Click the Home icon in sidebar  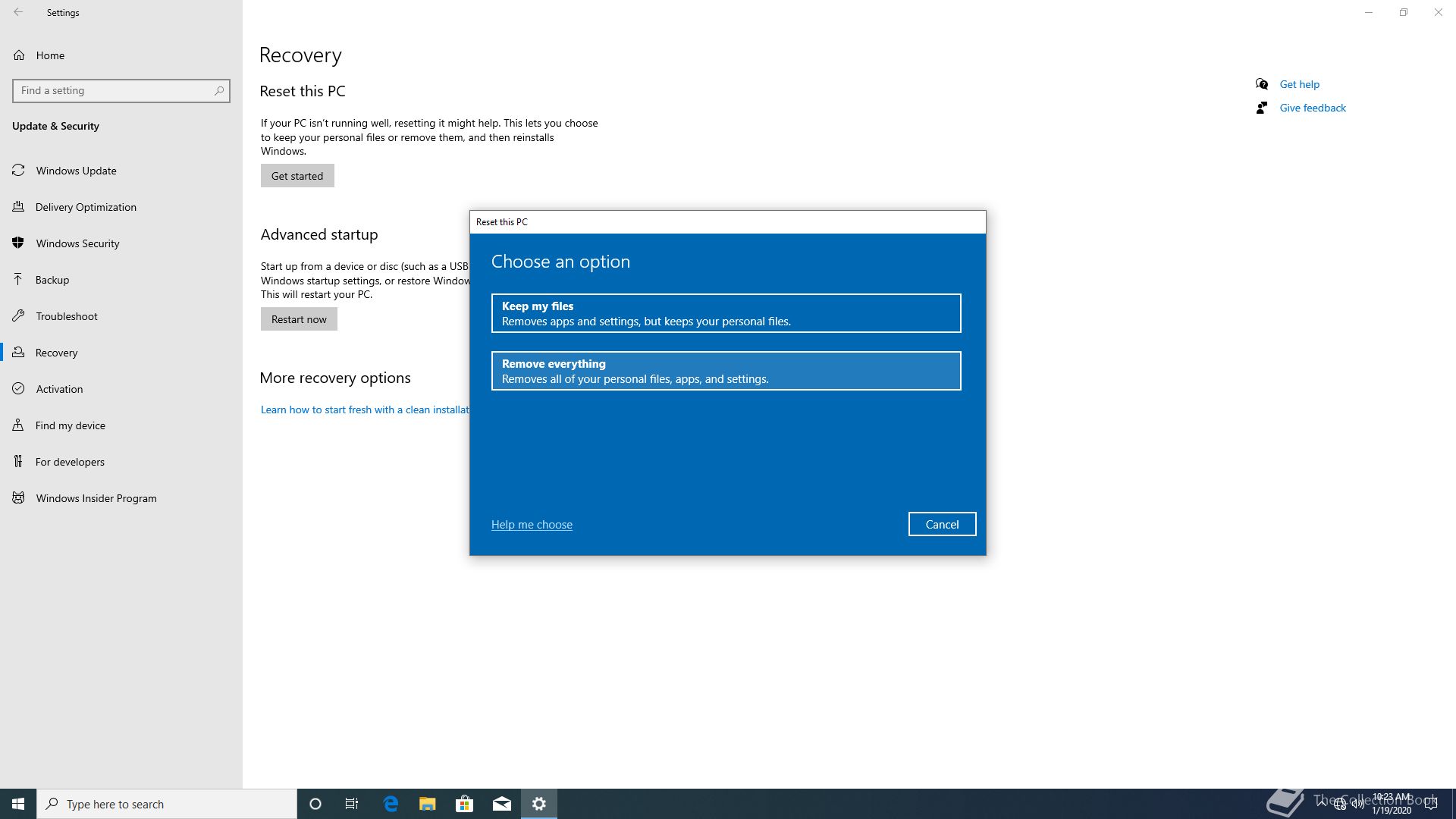click(19, 55)
